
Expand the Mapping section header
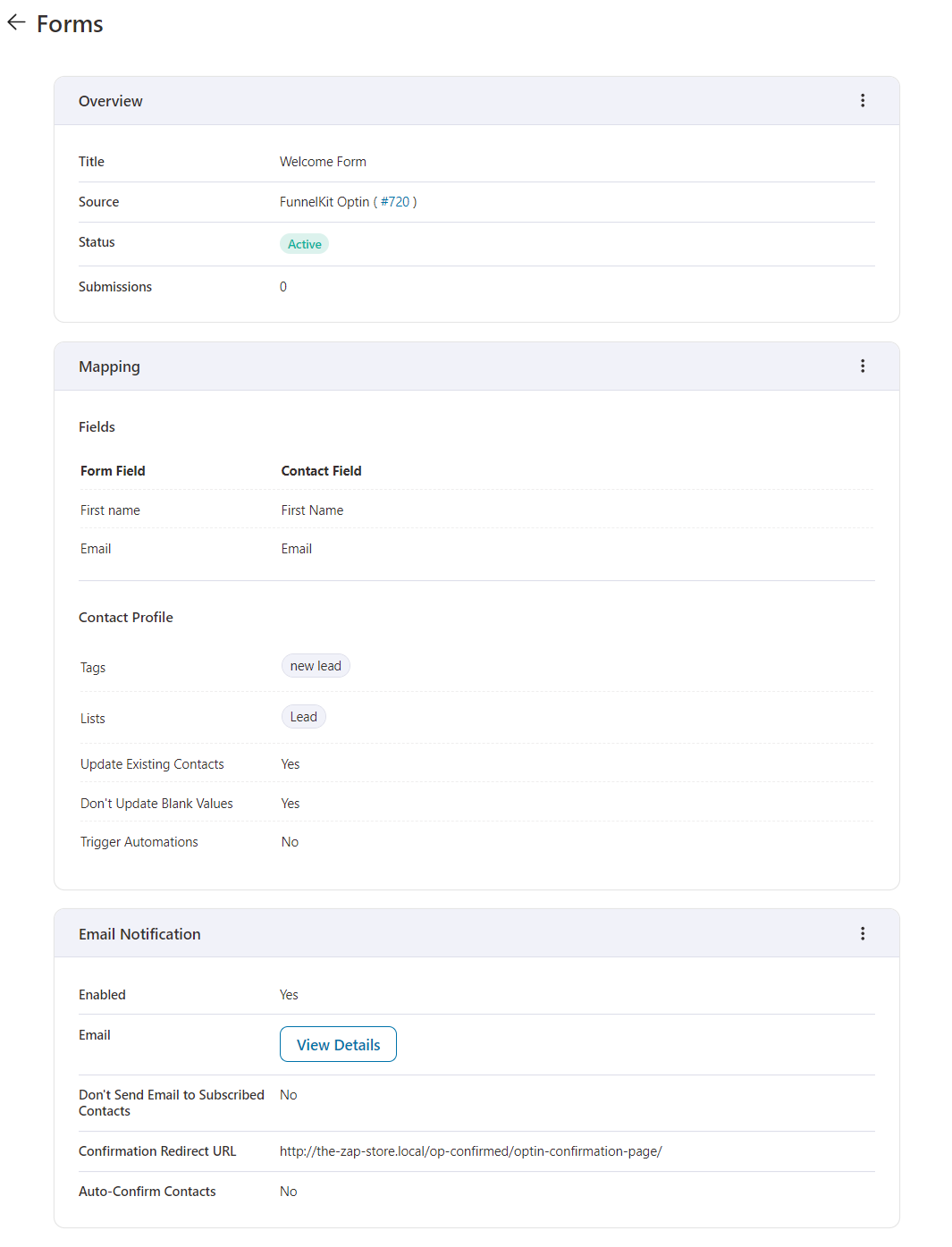(x=109, y=366)
